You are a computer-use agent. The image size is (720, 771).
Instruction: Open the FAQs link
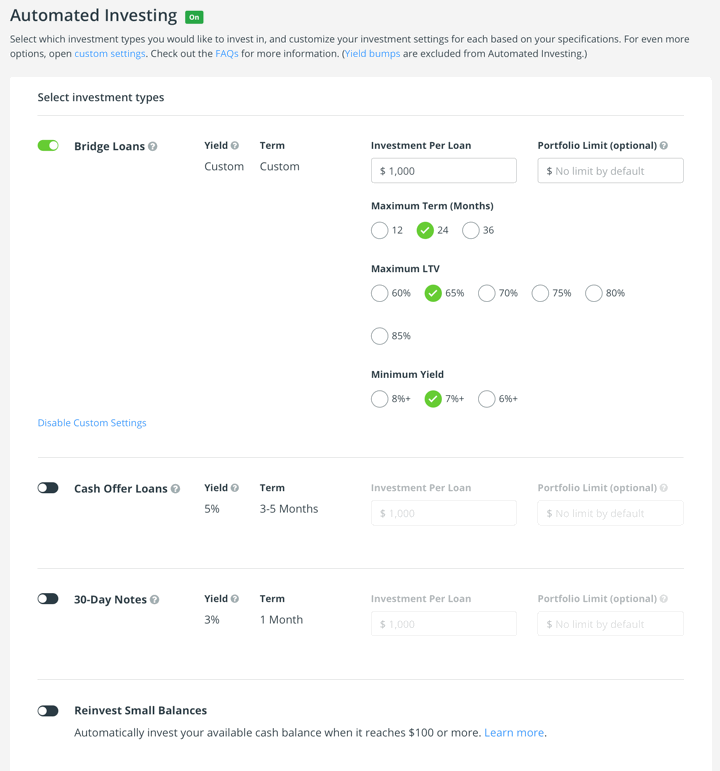227,54
